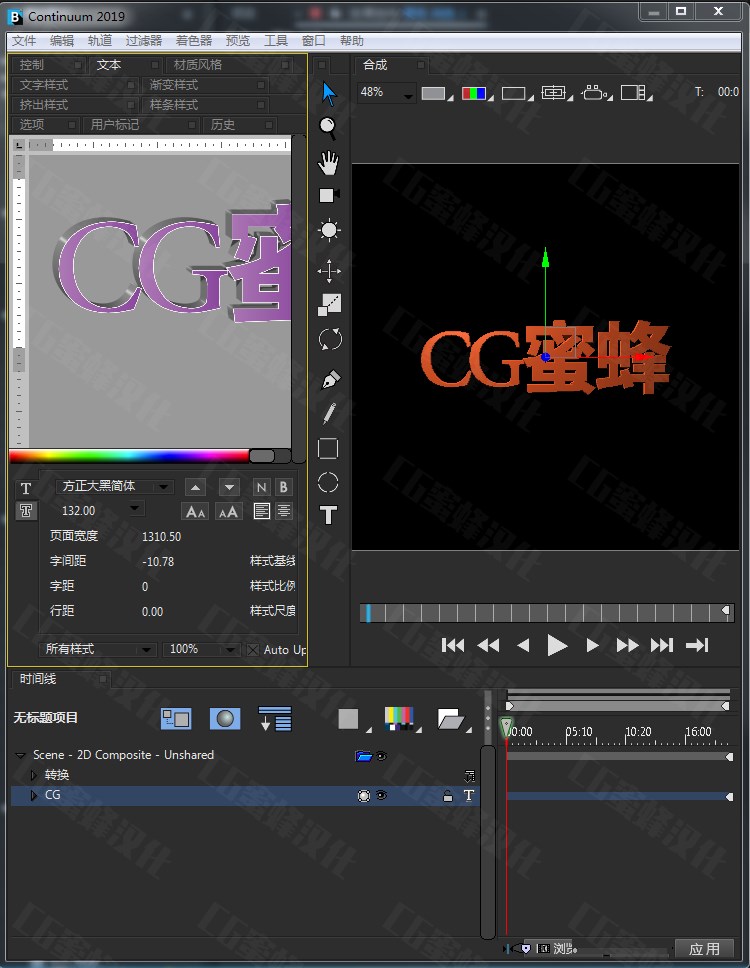Viewport: 750px width, 968px height.
Task: Click the large-small caps Aa icon
Action: point(195,511)
